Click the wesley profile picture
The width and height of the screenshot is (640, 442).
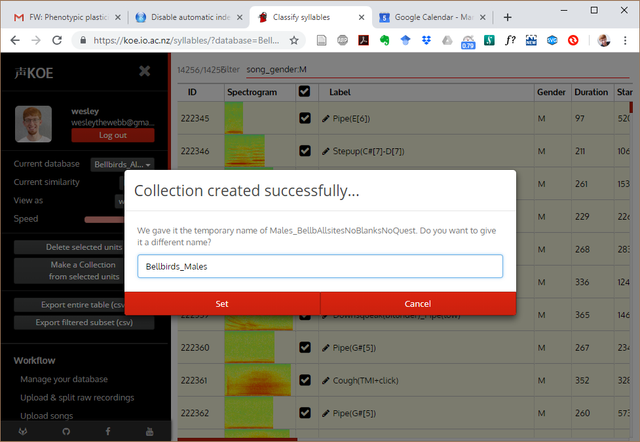point(33,124)
